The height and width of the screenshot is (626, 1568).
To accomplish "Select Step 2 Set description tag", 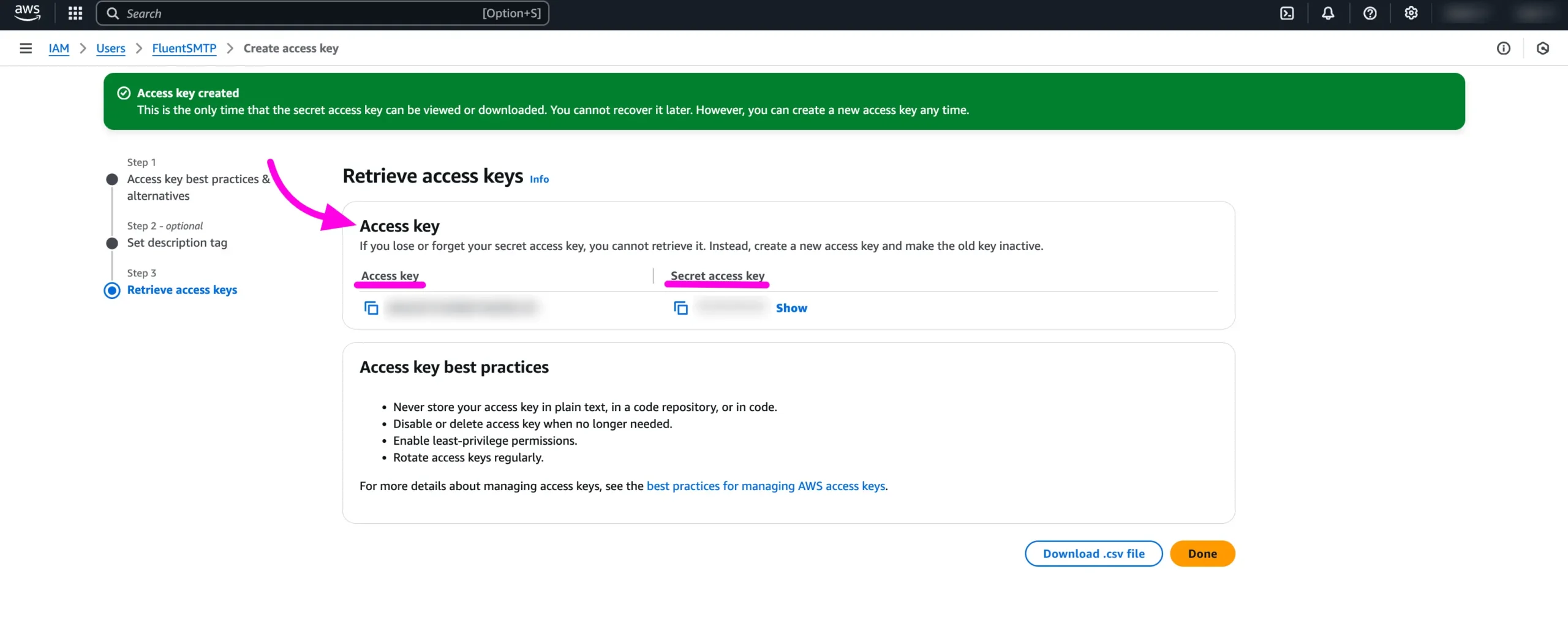I will pos(177,243).
